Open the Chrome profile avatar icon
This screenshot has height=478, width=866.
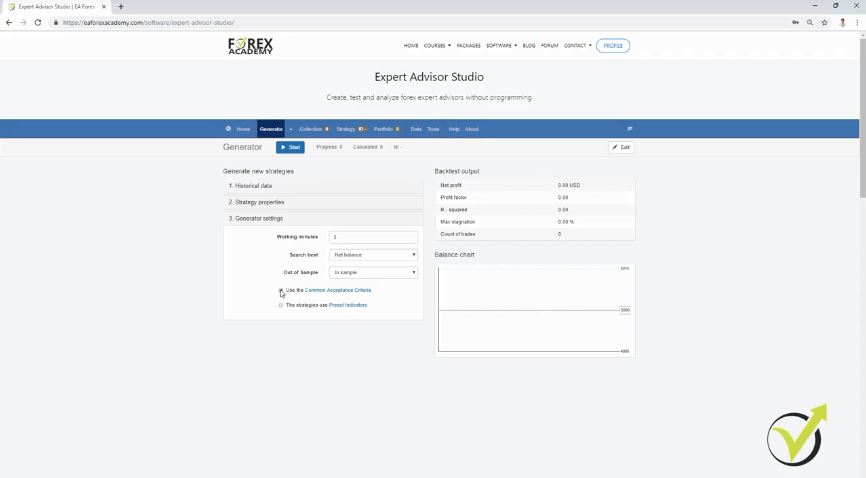[842, 22]
